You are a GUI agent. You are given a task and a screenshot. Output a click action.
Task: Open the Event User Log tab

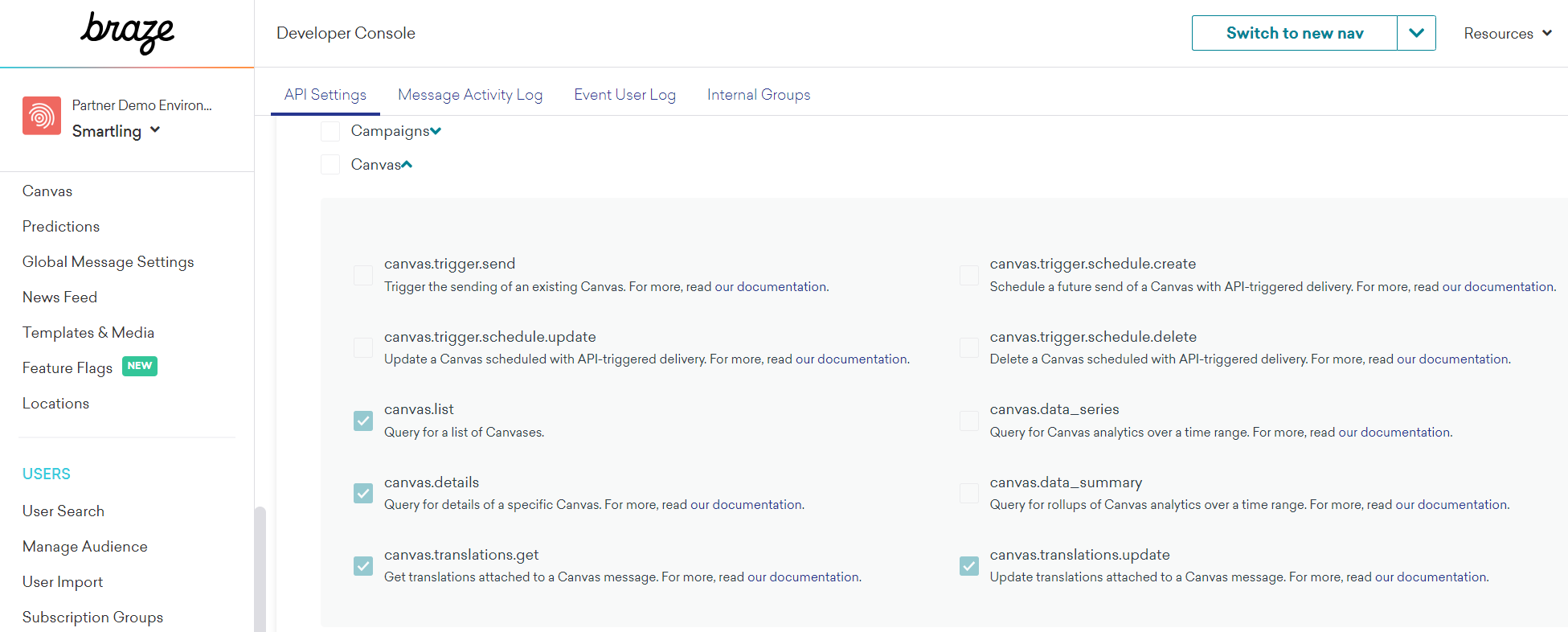coord(624,95)
